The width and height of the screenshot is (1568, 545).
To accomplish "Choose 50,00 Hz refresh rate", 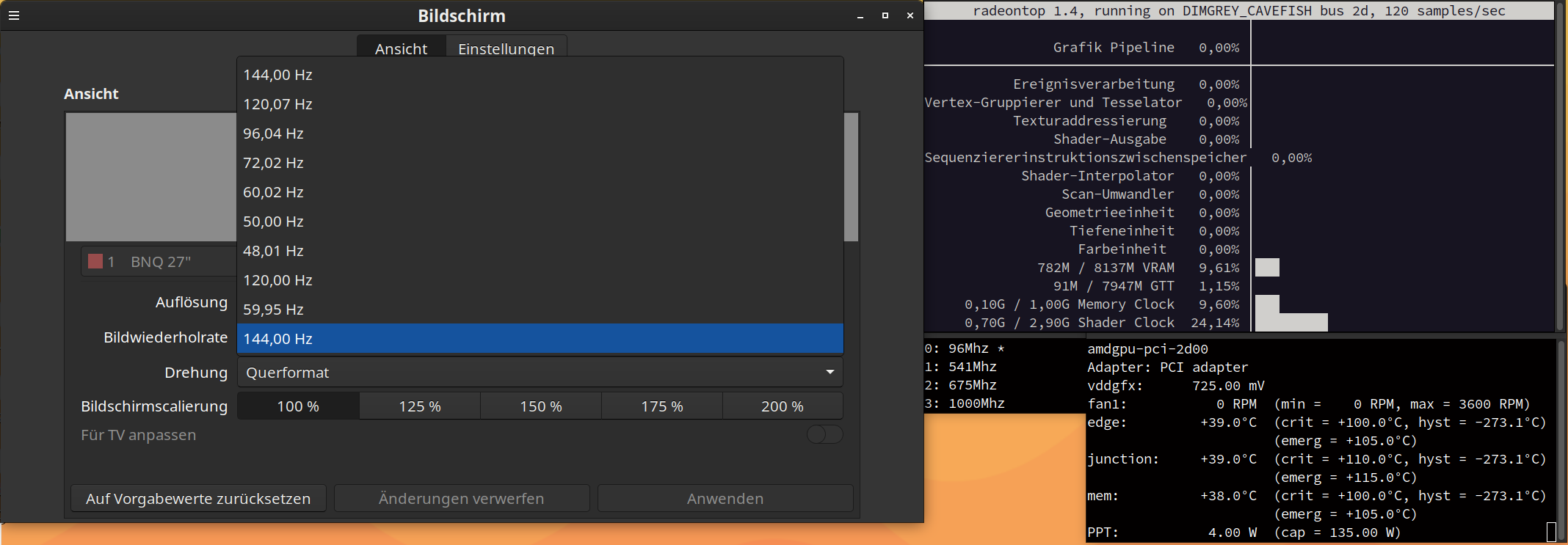I will click(x=540, y=222).
